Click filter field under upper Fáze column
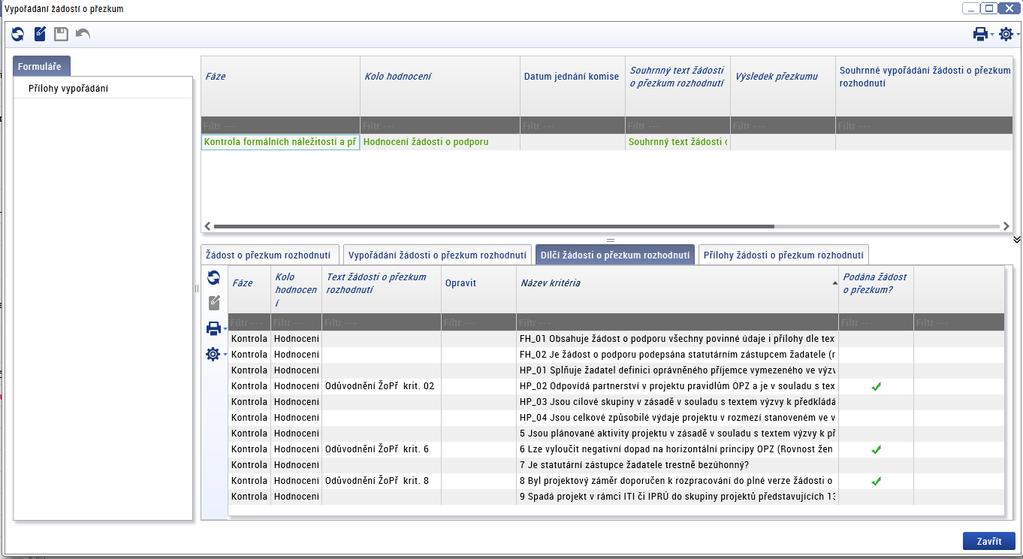 coord(281,125)
